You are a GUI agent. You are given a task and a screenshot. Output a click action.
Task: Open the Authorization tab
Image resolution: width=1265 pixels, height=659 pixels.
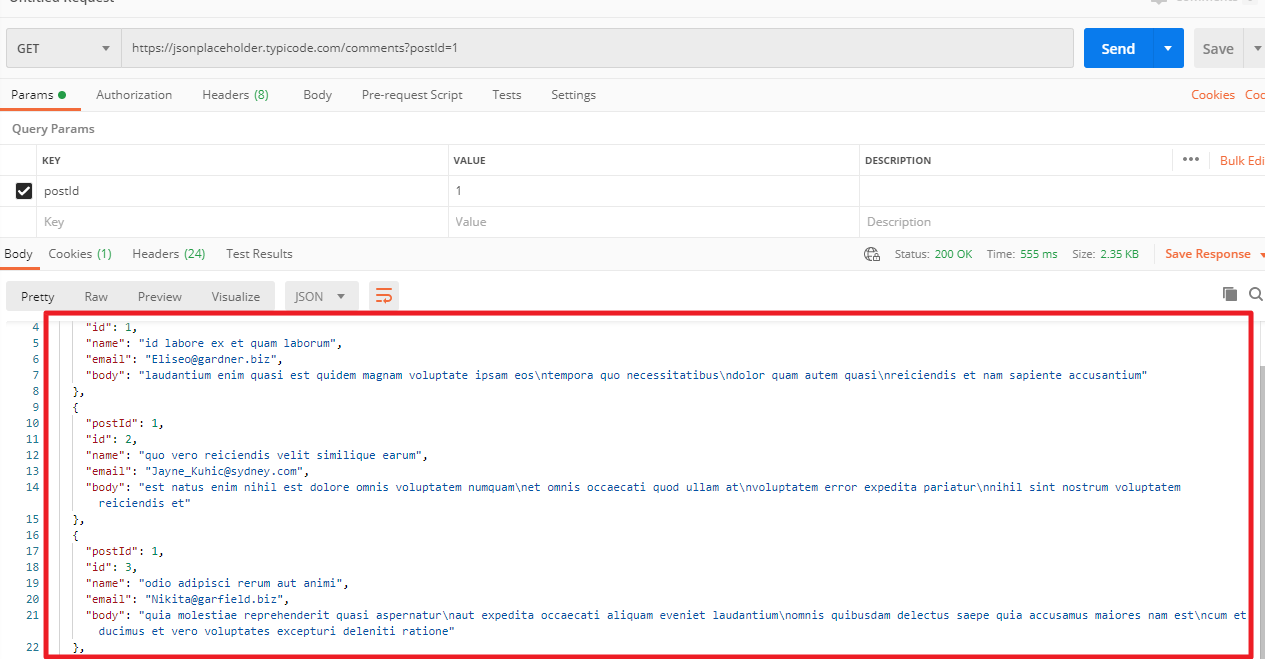134,95
